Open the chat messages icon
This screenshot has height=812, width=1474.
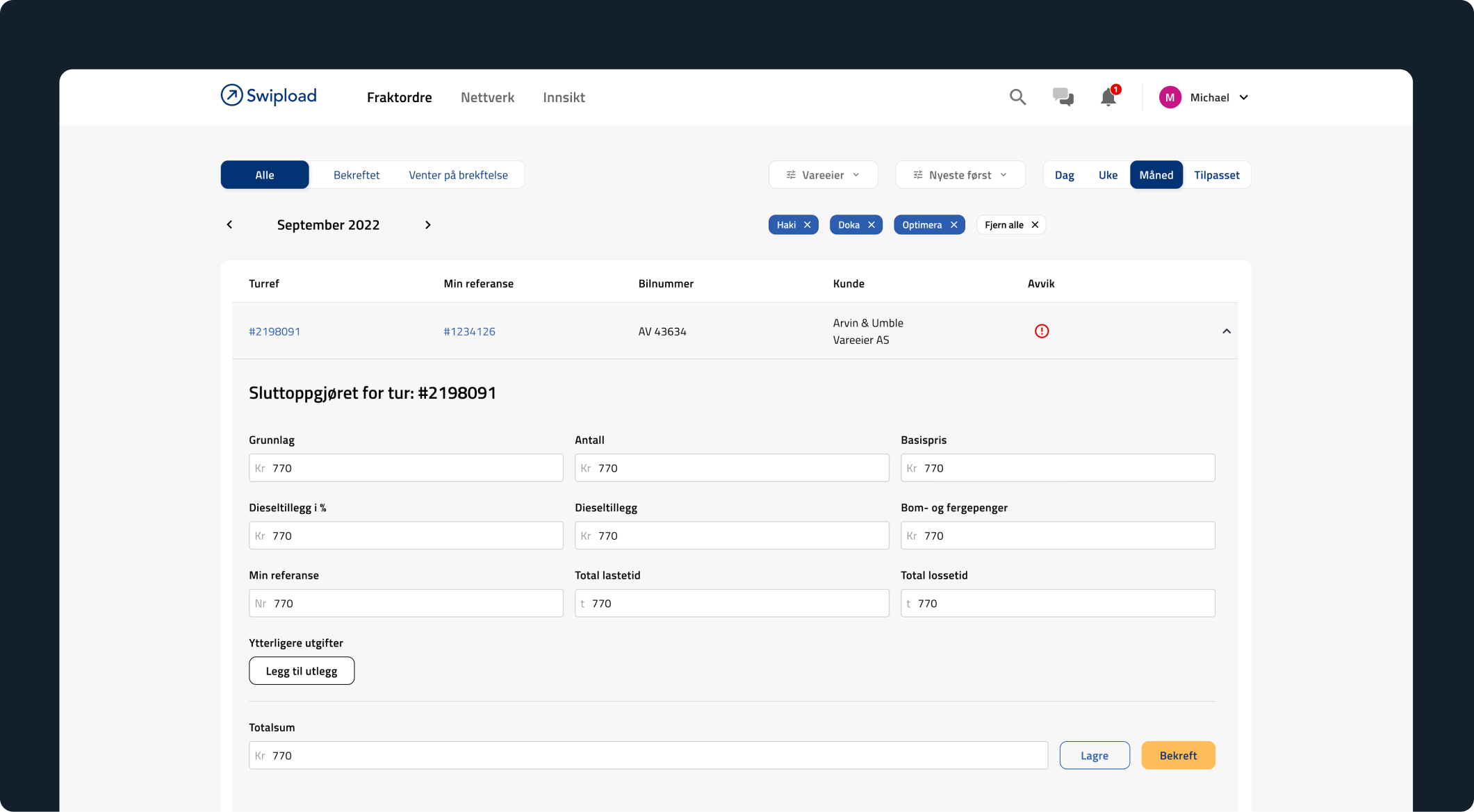point(1063,97)
